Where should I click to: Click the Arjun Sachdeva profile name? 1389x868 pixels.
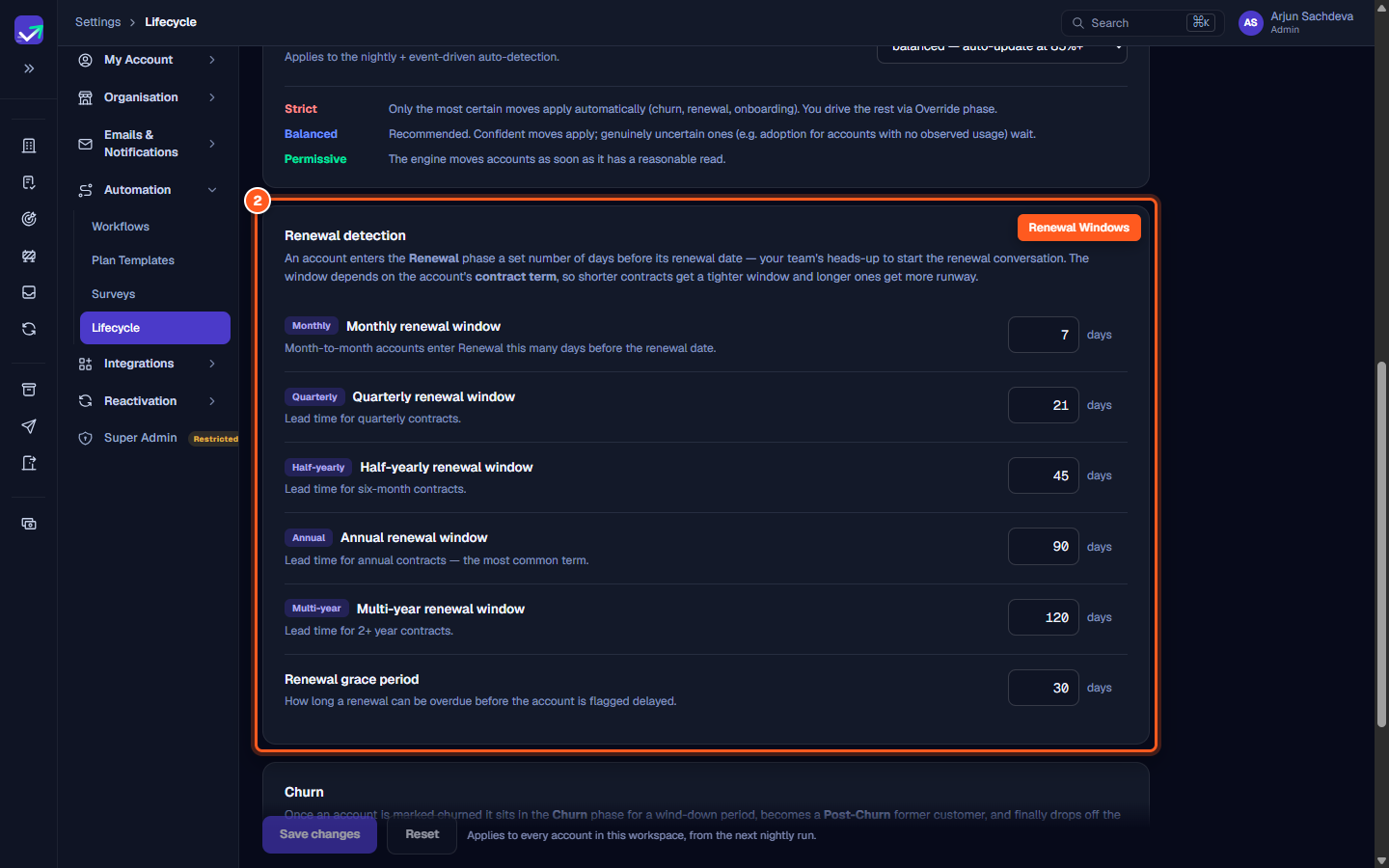point(1312,16)
